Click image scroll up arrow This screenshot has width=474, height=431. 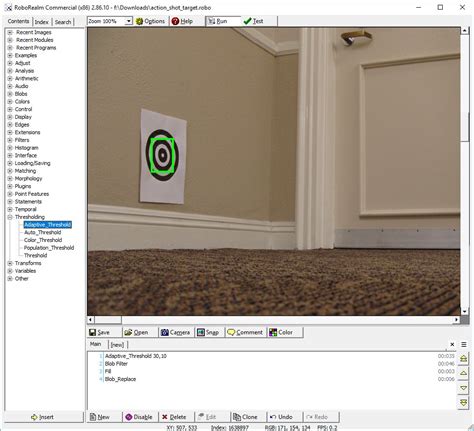[x=465, y=31]
